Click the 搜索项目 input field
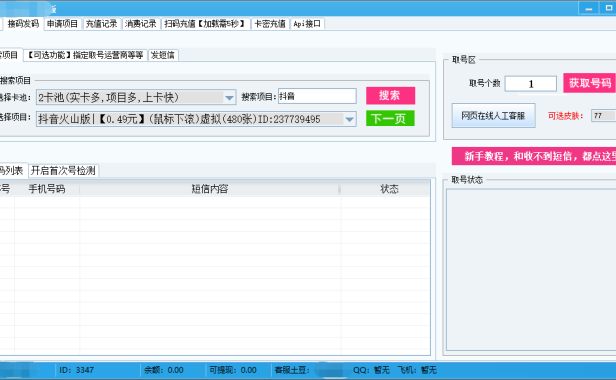Screen dimensions: 616x380 [317, 96]
